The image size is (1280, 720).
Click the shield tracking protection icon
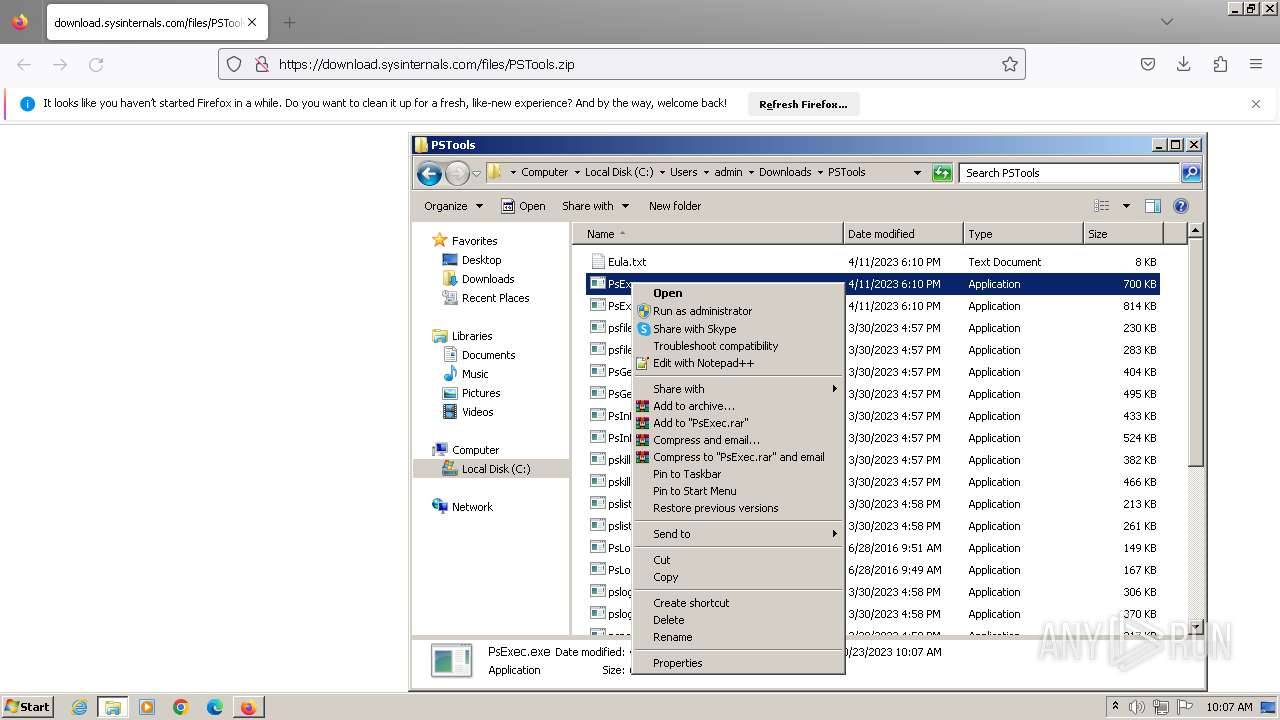click(x=234, y=64)
